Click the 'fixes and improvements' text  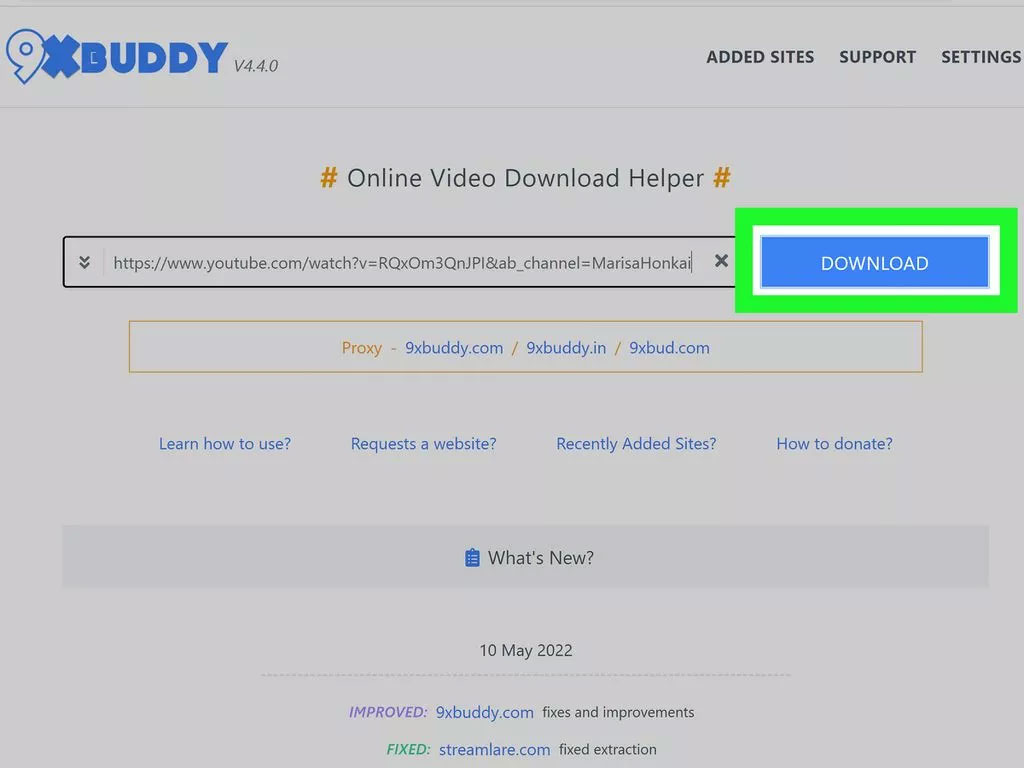tap(618, 712)
